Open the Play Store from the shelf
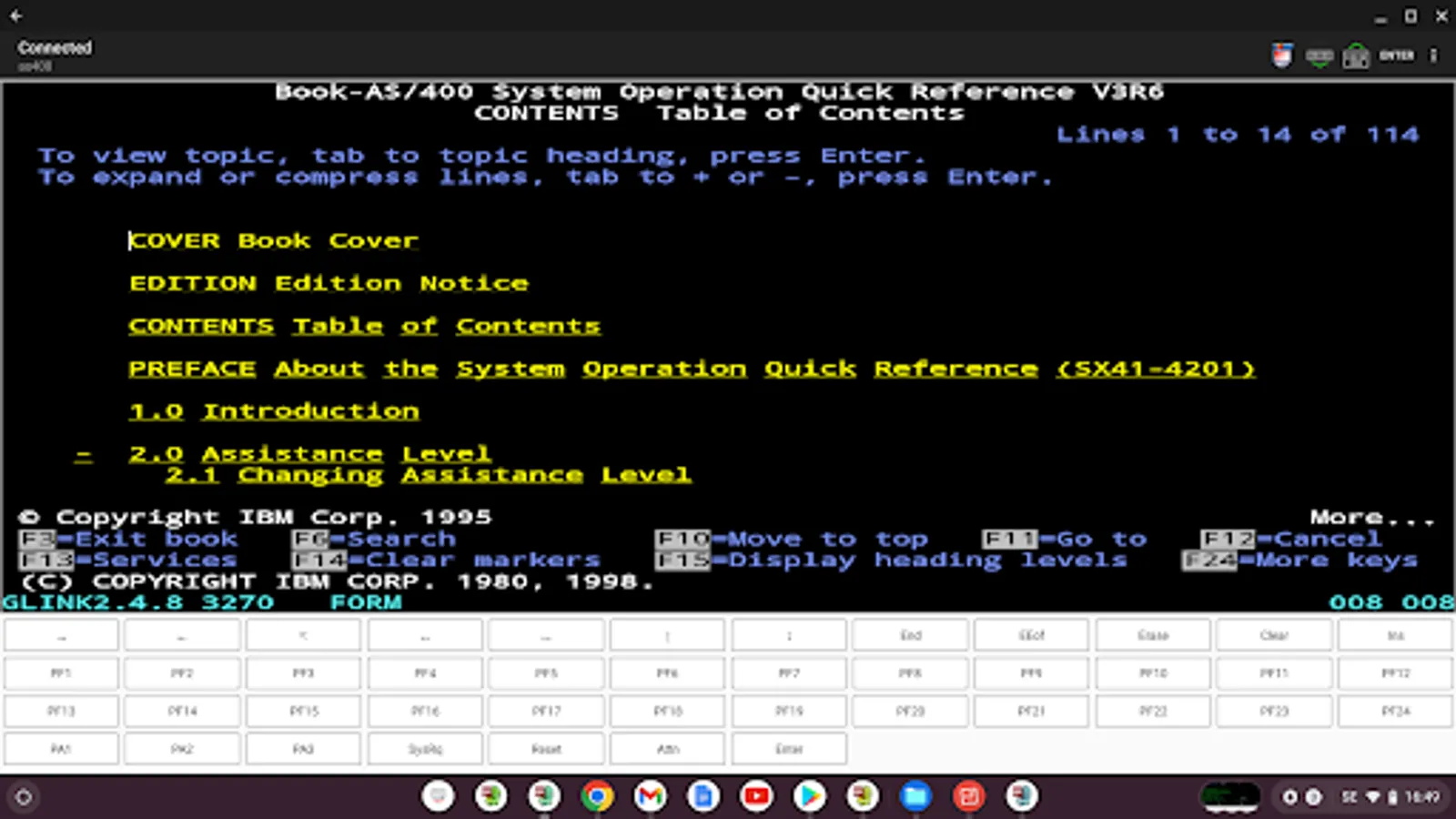Screen dimensions: 1456x819 pyautogui.click(x=809, y=797)
